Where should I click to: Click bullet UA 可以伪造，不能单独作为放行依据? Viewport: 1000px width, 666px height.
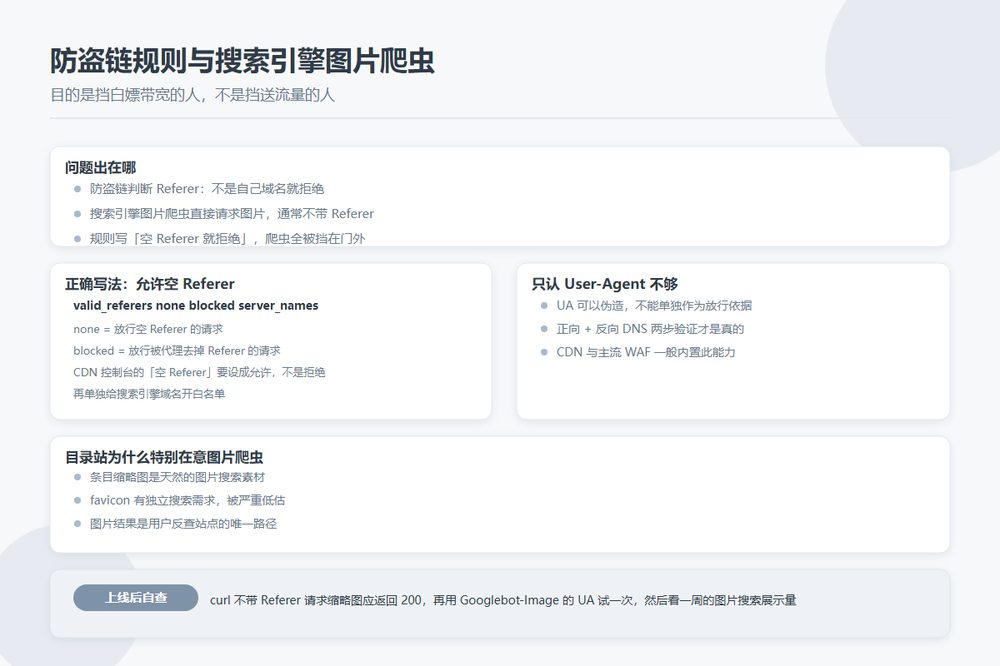654,306
